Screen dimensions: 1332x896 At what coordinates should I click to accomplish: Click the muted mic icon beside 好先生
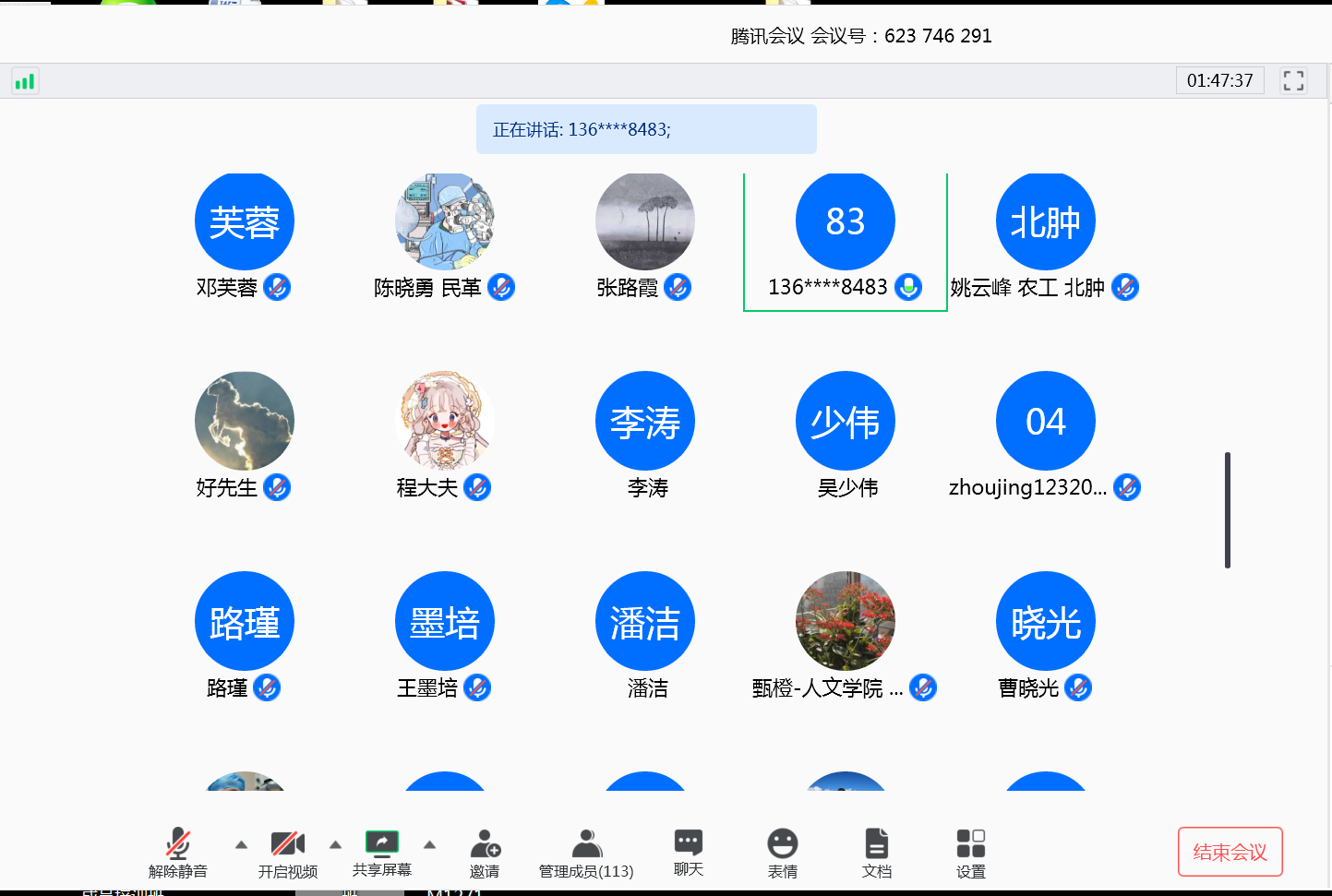[277, 487]
